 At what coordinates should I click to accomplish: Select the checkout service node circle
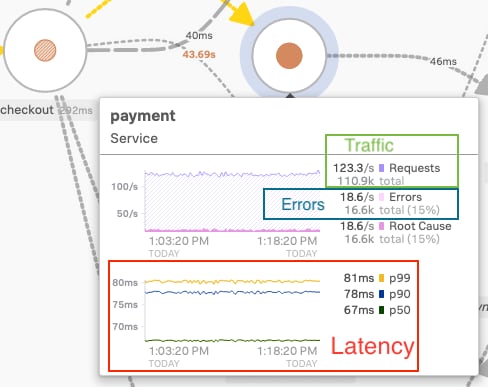tap(45, 50)
